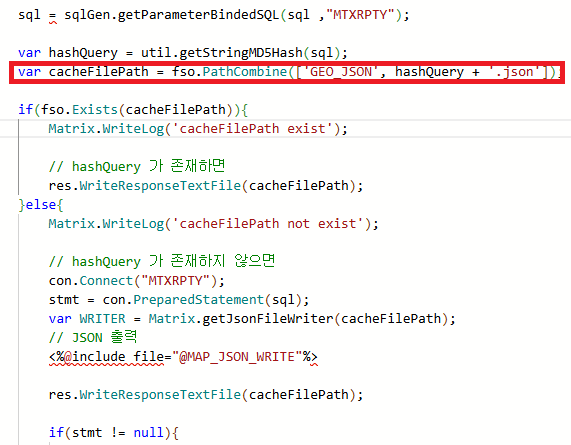Click the JSON output comment line
571x445 pixels.
tap(93, 338)
